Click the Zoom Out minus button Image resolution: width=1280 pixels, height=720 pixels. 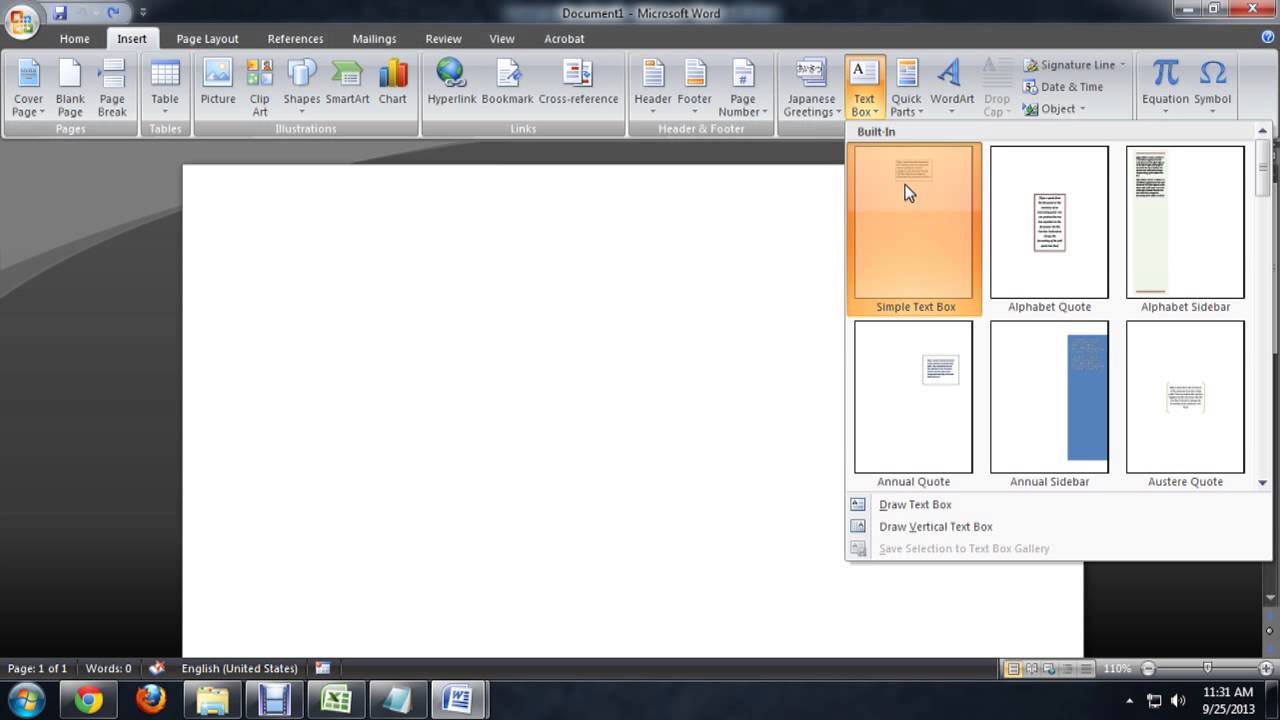click(1148, 668)
